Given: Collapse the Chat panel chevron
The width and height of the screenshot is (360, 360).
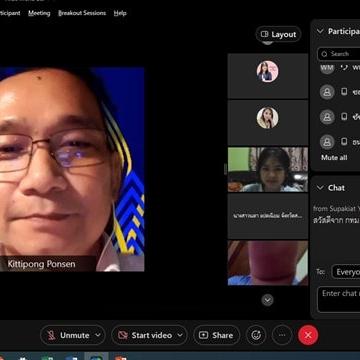Looking at the screenshot, I should [320, 188].
